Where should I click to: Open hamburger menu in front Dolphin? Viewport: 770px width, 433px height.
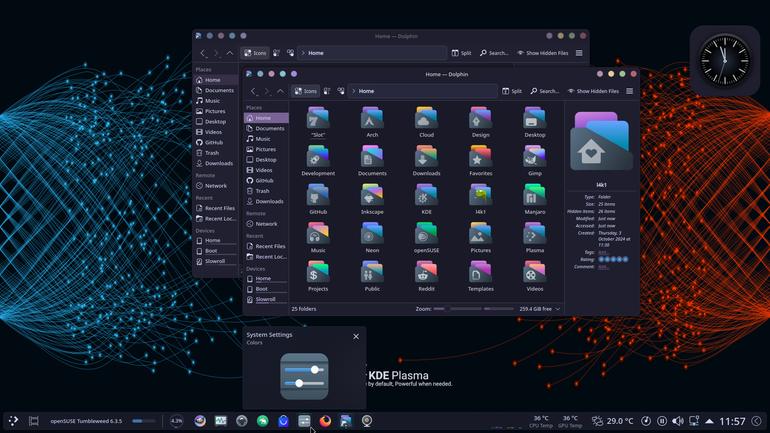coord(630,91)
